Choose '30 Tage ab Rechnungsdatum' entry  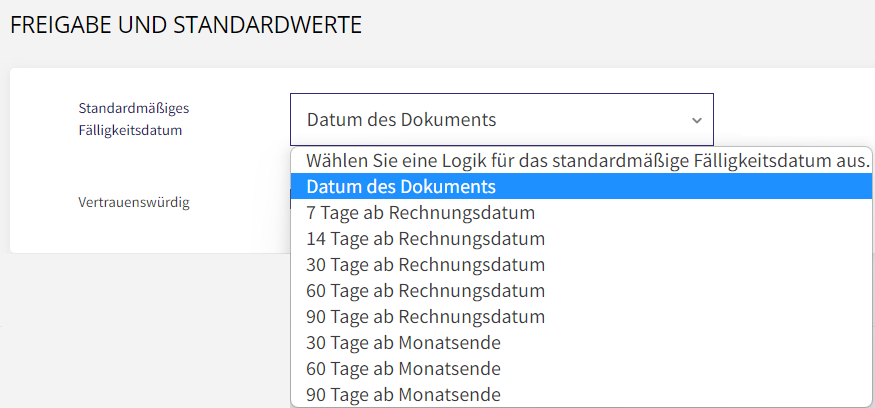(x=581, y=265)
